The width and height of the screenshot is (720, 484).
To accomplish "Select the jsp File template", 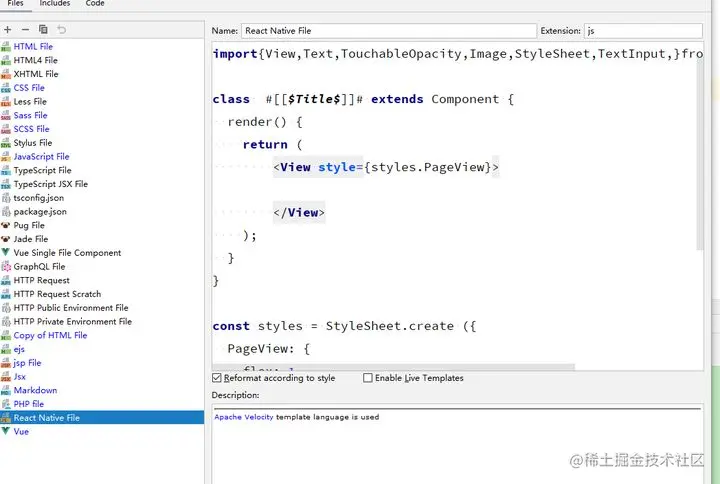I will [x=27, y=363].
